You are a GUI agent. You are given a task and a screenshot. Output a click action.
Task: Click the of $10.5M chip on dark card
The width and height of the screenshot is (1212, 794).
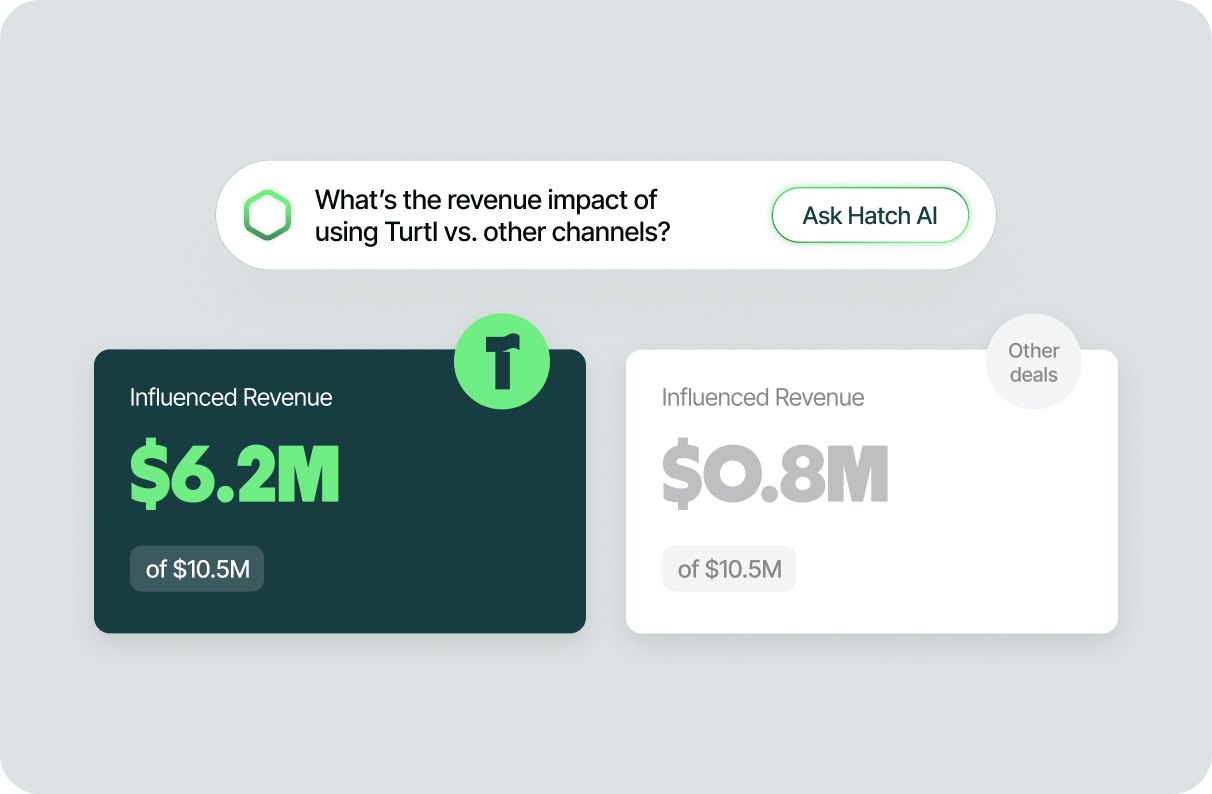[x=197, y=569]
